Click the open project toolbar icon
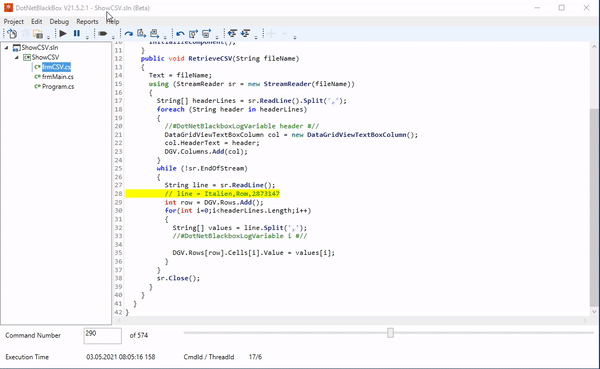The height and width of the screenshot is (369, 600). pyautogui.click(x=12, y=34)
